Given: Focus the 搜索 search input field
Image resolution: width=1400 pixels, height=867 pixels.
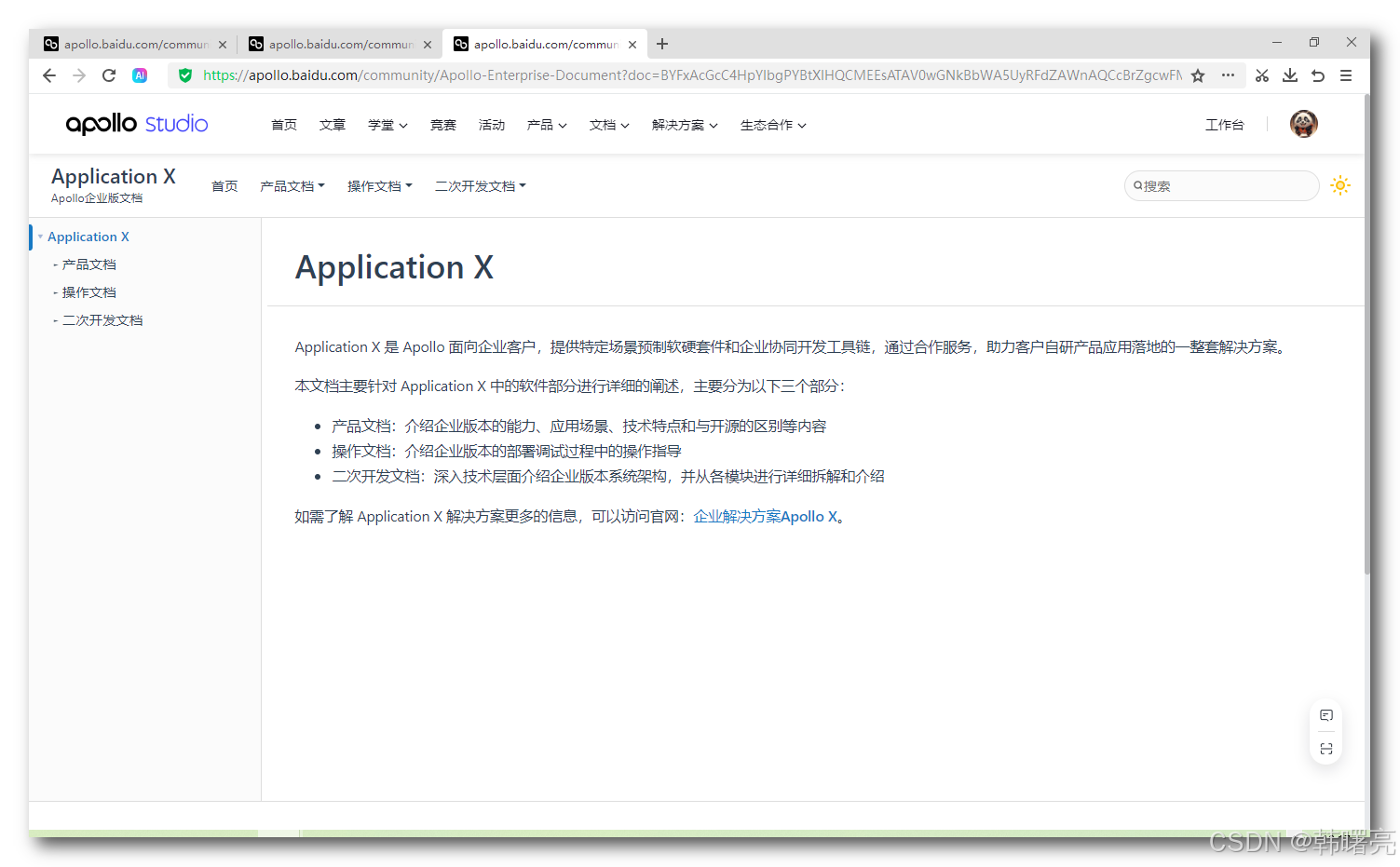Looking at the screenshot, I should pos(1221,186).
